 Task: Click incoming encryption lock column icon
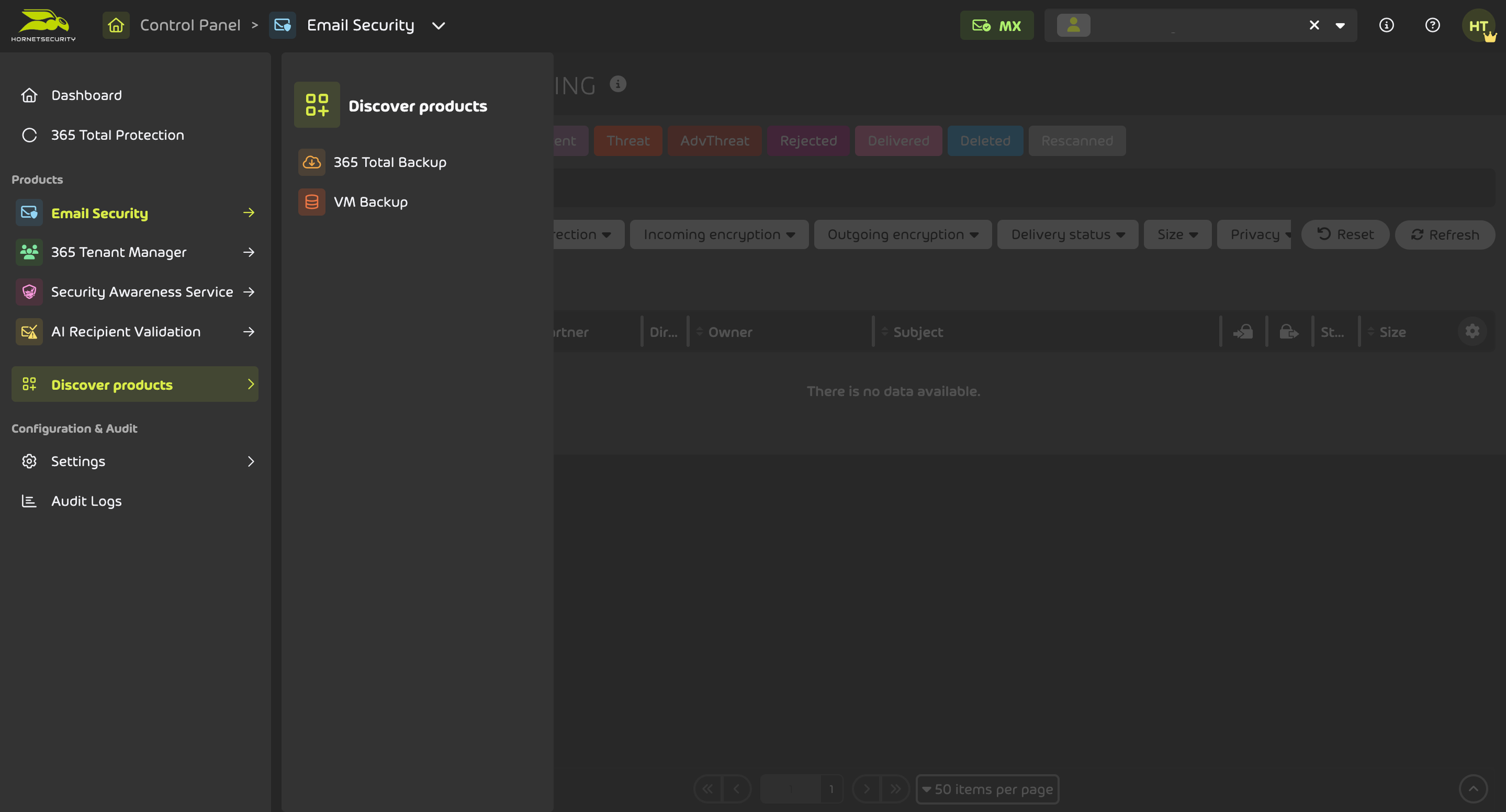tap(1243, 332)
